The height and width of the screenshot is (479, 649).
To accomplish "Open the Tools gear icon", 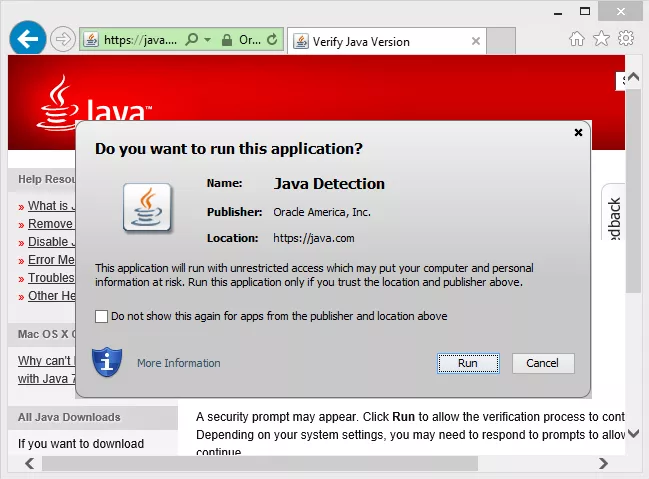I will pyautogui.click(x=626, y=38).
